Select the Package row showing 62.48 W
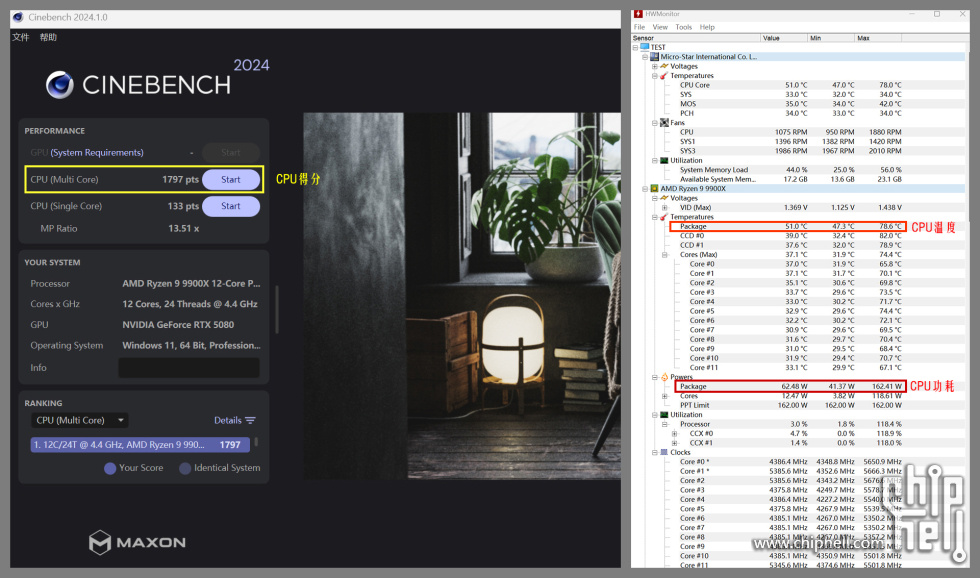This screenshot has height=578, width=980. coord(791,386)
